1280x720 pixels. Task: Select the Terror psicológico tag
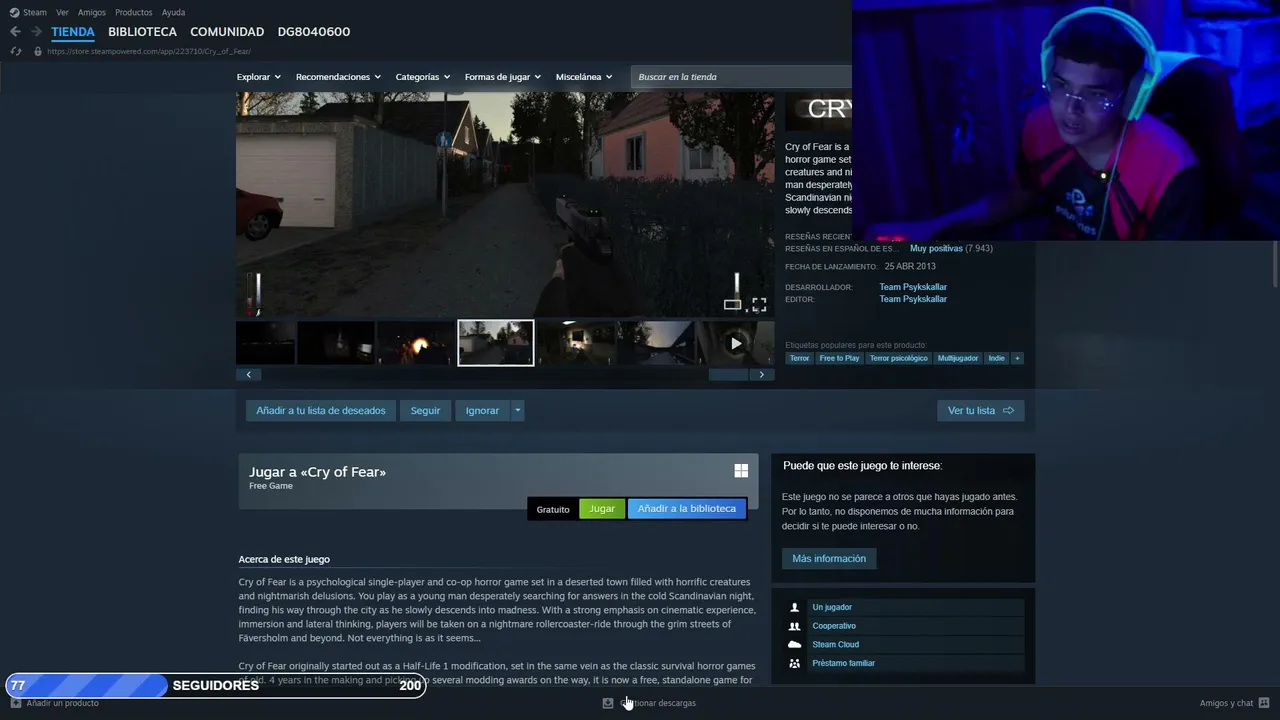pos(898,358)
